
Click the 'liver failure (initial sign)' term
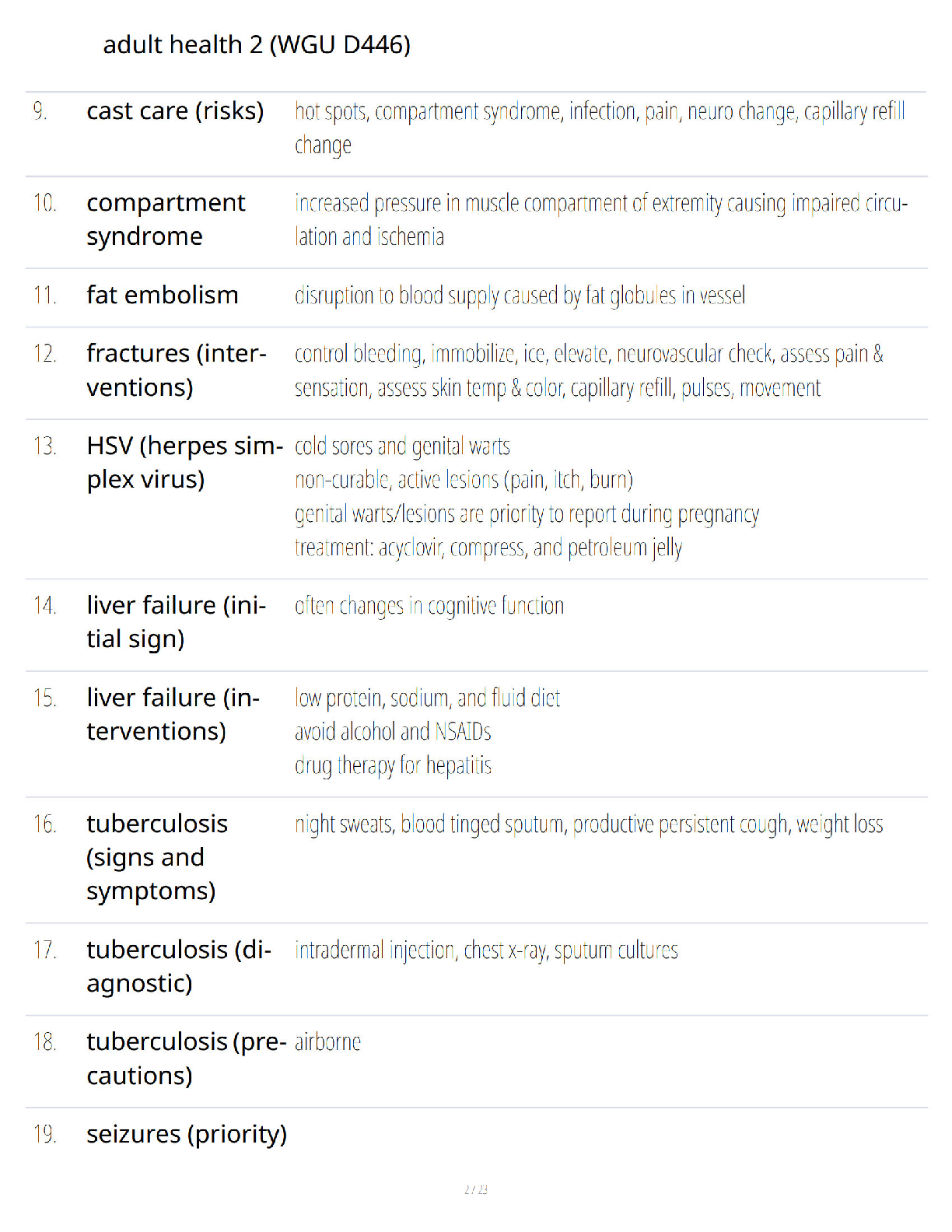pyautogui.click(x=177, y=622)
